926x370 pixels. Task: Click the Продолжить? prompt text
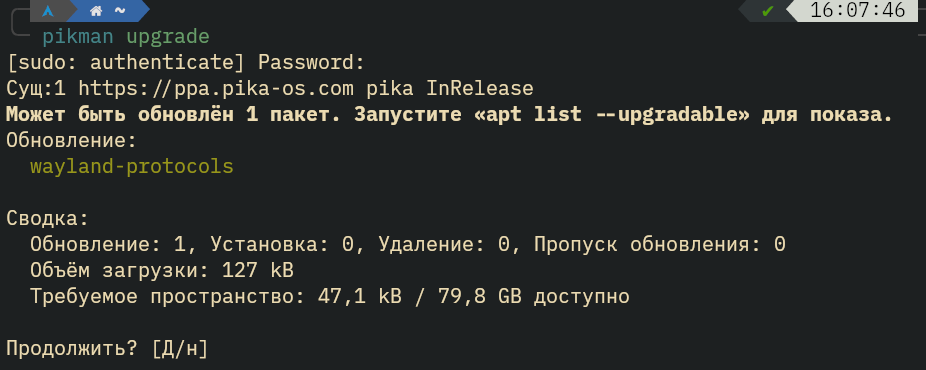tap(73, 348)
